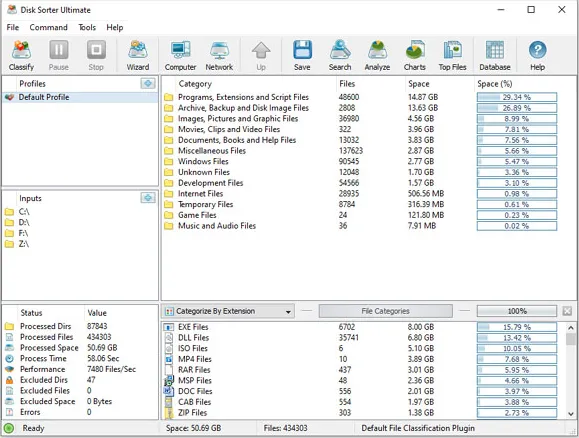Click the folder icon of Game Files
The height and width of the screenshot is (438, 579).
169,215
